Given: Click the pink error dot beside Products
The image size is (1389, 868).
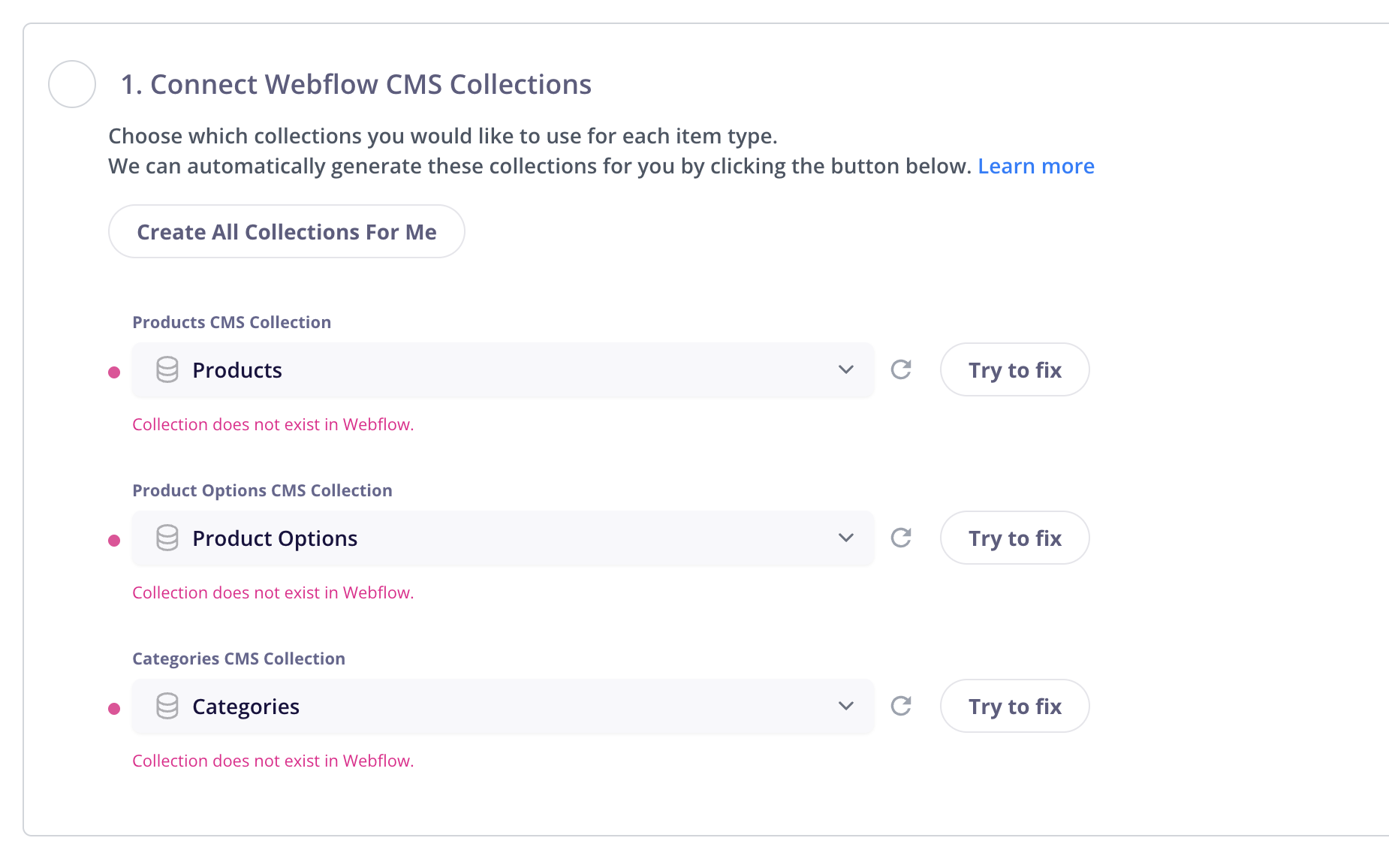Looking at the screenshot, I should coord(114,372).
